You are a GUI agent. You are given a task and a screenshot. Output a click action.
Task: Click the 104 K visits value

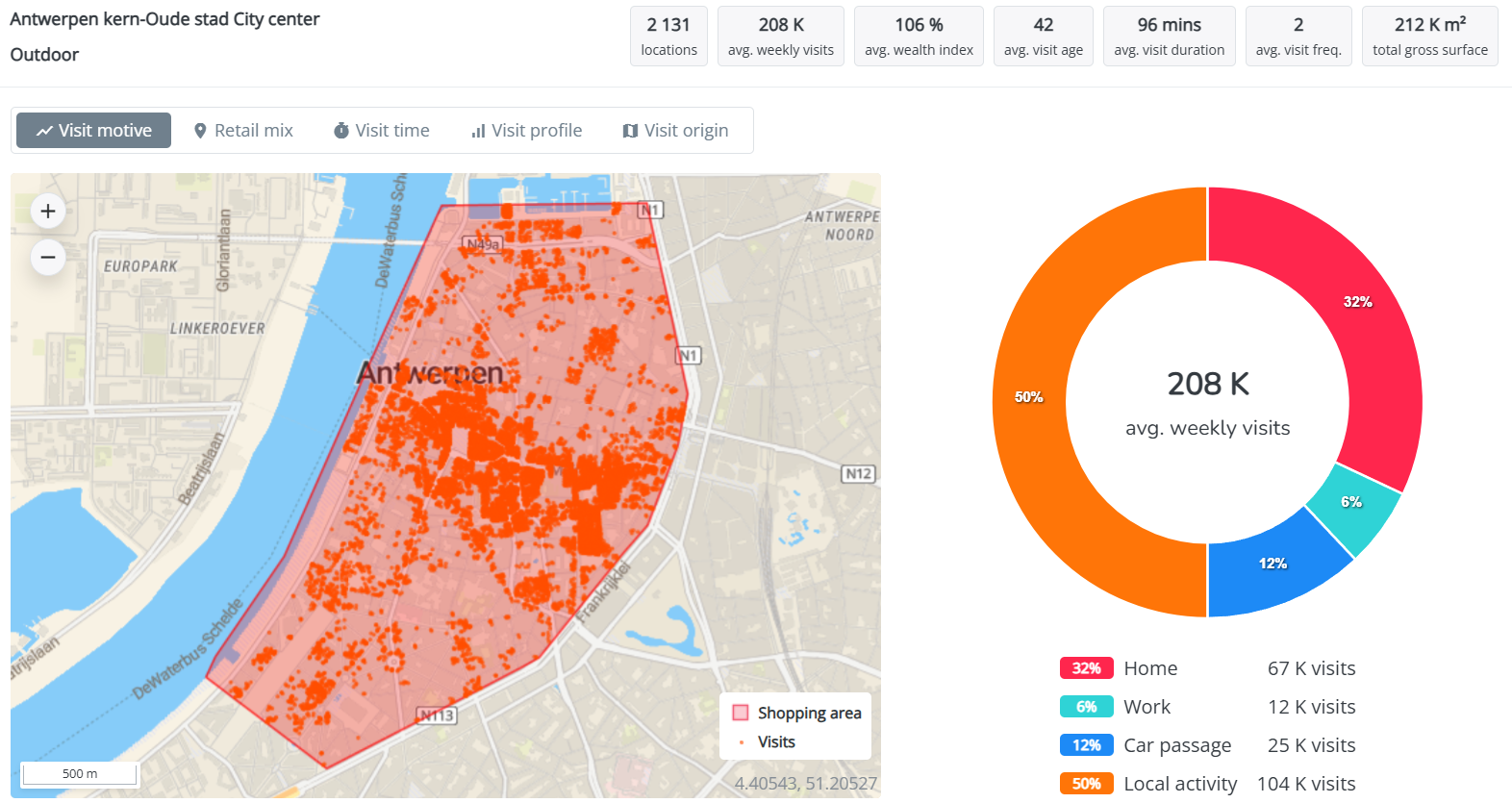1306,784
